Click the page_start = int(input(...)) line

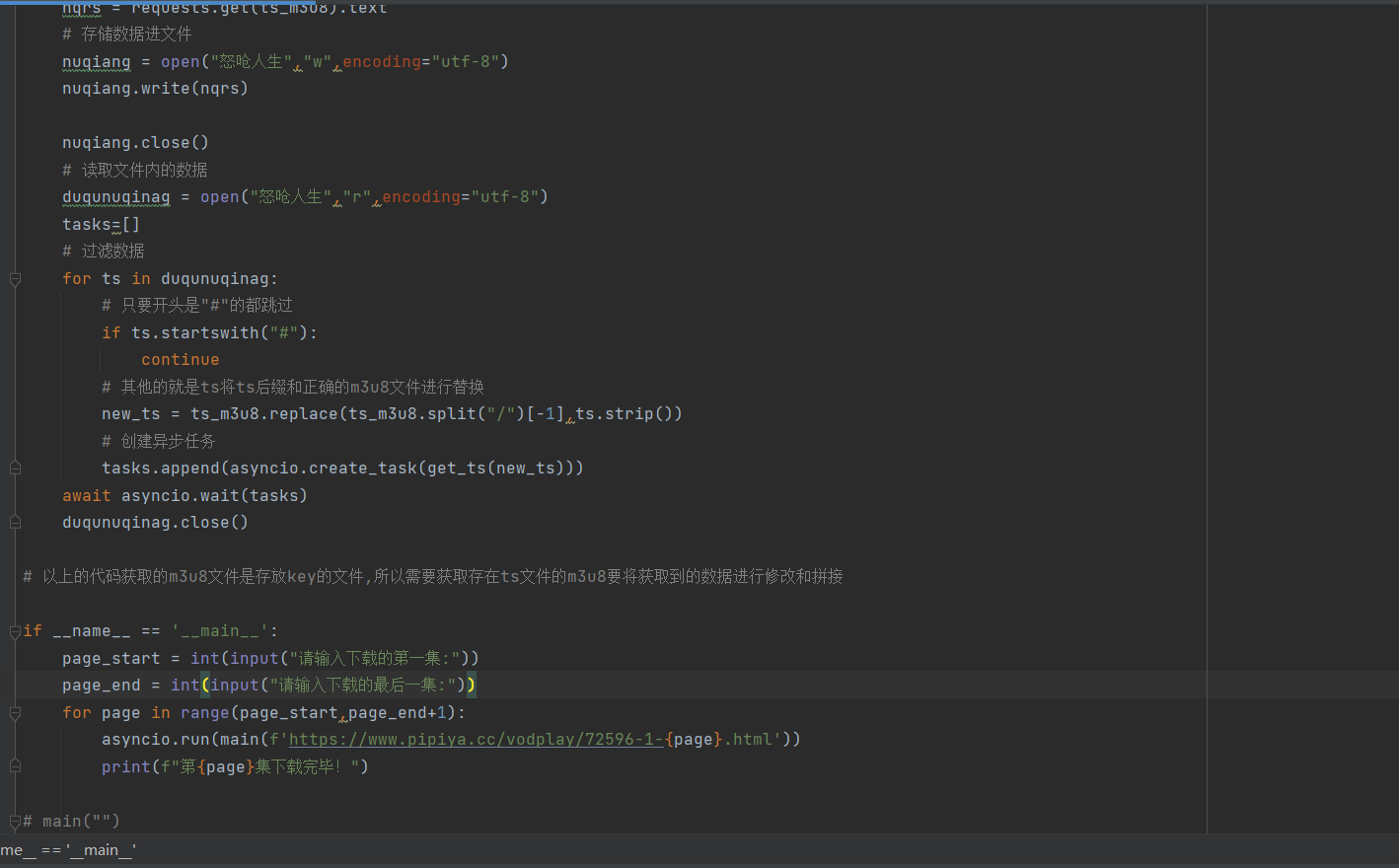270,658
